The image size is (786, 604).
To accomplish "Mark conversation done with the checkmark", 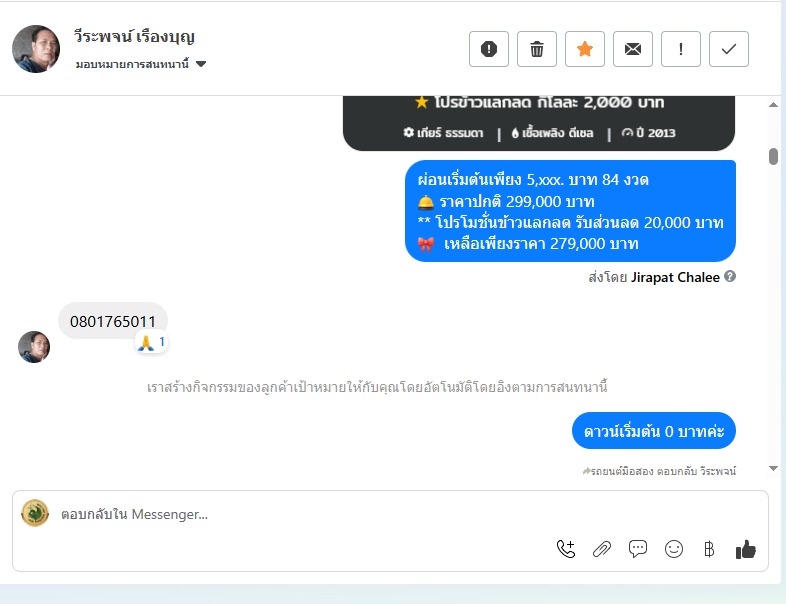I will (x=729, y=49).
